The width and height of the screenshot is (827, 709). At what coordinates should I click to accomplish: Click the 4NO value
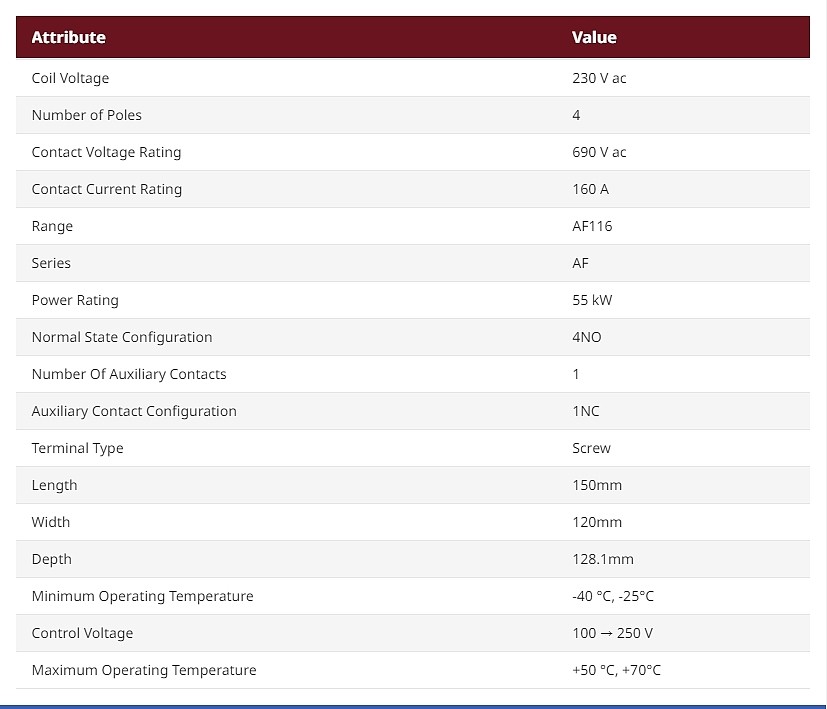[587, 337]
